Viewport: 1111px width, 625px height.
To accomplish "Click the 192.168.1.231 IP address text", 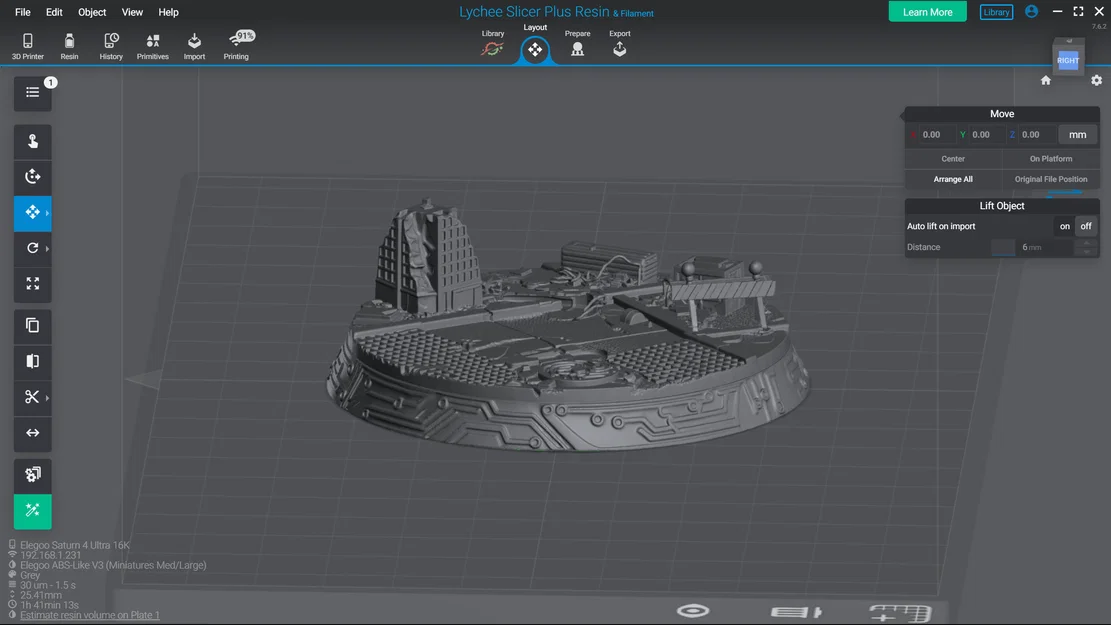I will (50, 556).
